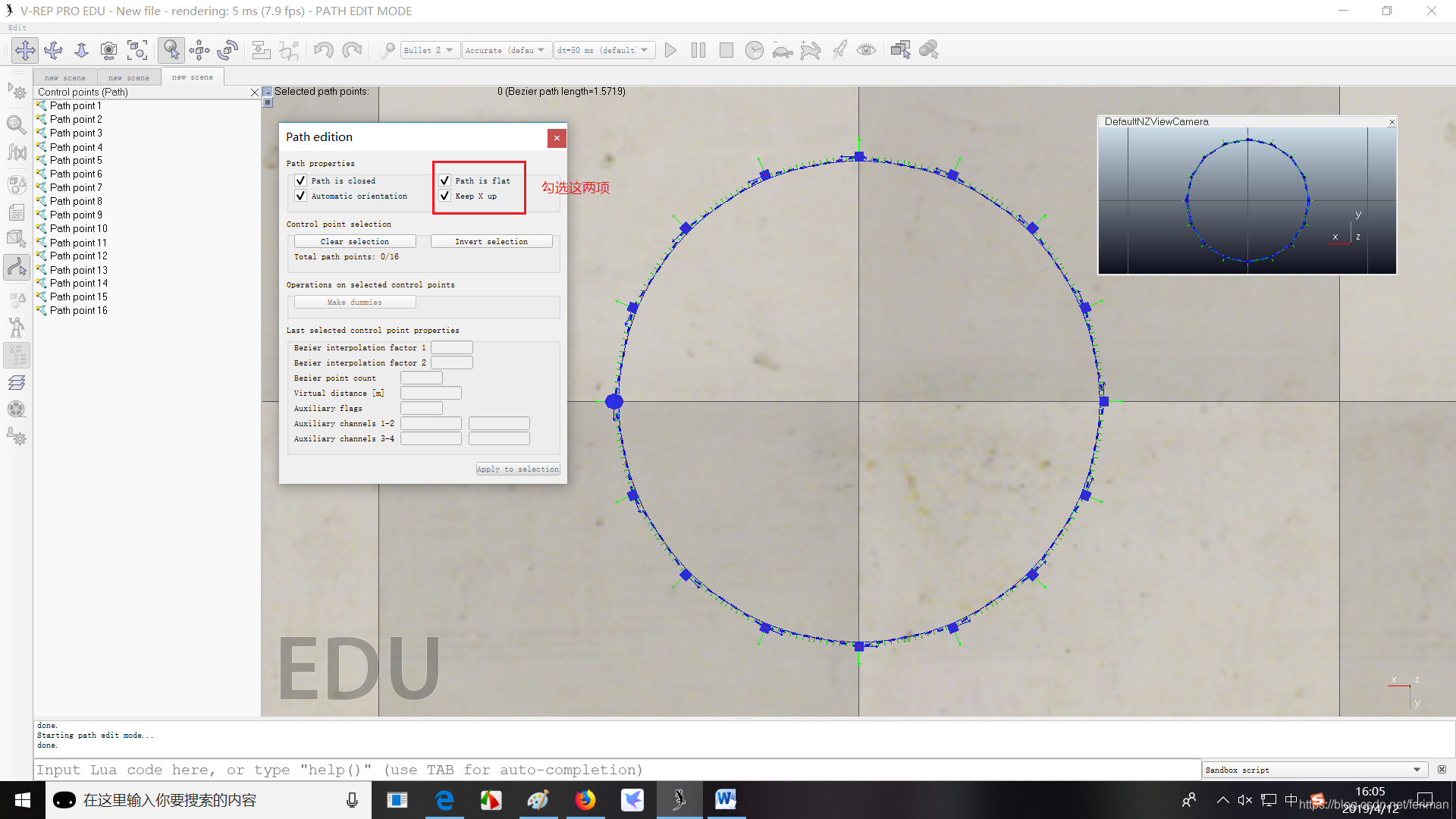Click the undo arrow icon
This screenshot has width=1456, height=819.
[323, 50]
